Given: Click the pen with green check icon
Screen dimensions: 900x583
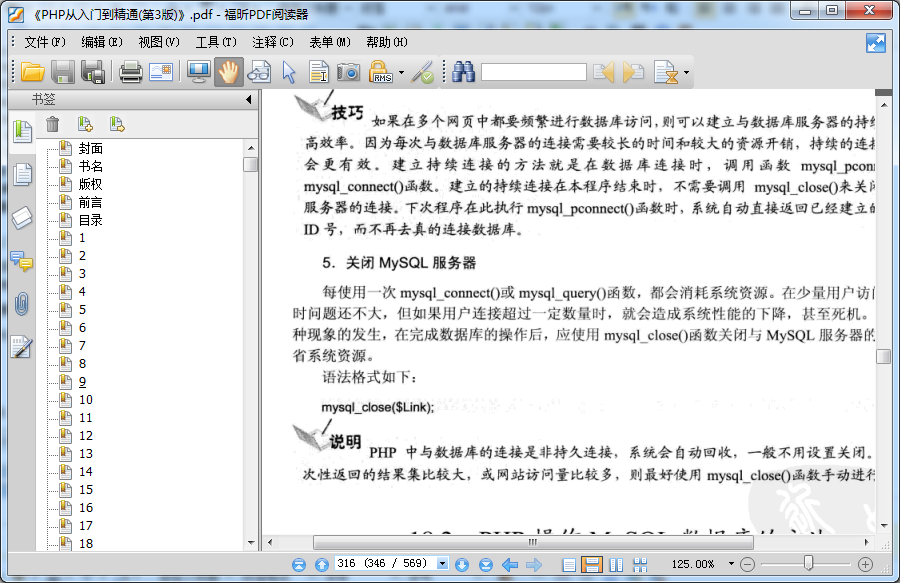Looking at the screenshot, I should (423, 72).
